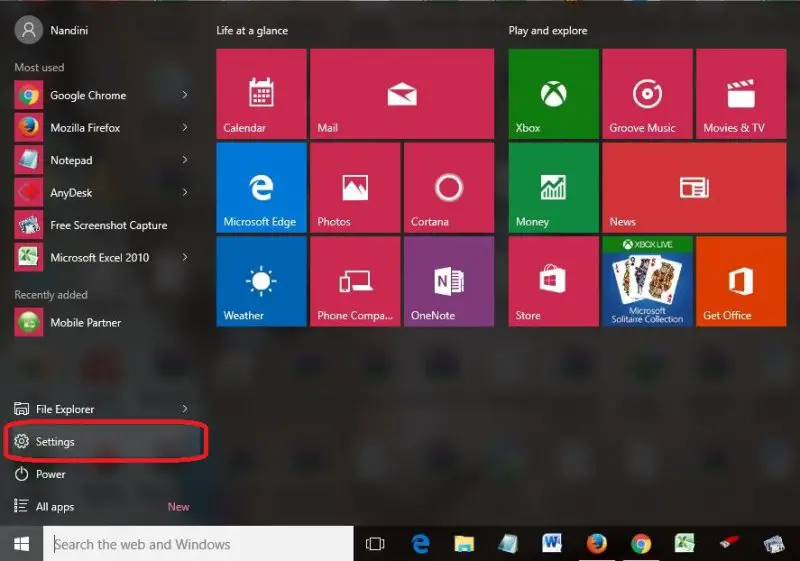Switch to Firefox on the taskbar

pyautogui.click(x=596, y=544)
